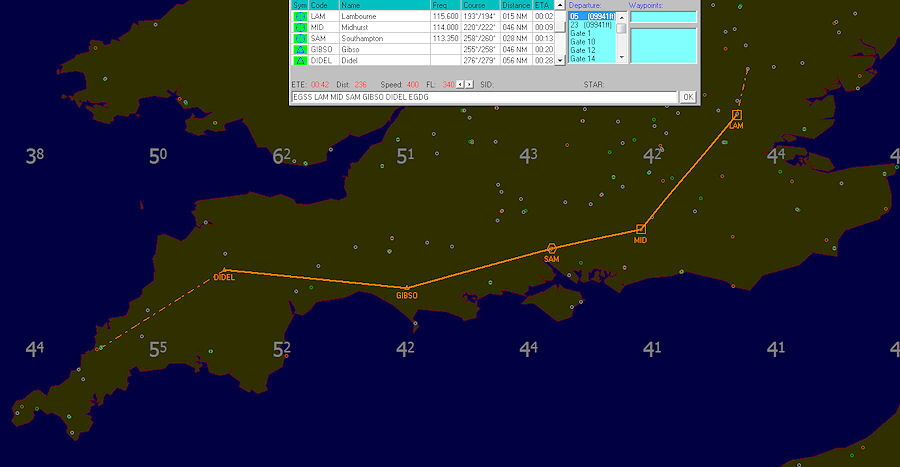This screenshot has width=900, height=467.
Task: Select Gate 10 in the Departure list
Action: 582,42
